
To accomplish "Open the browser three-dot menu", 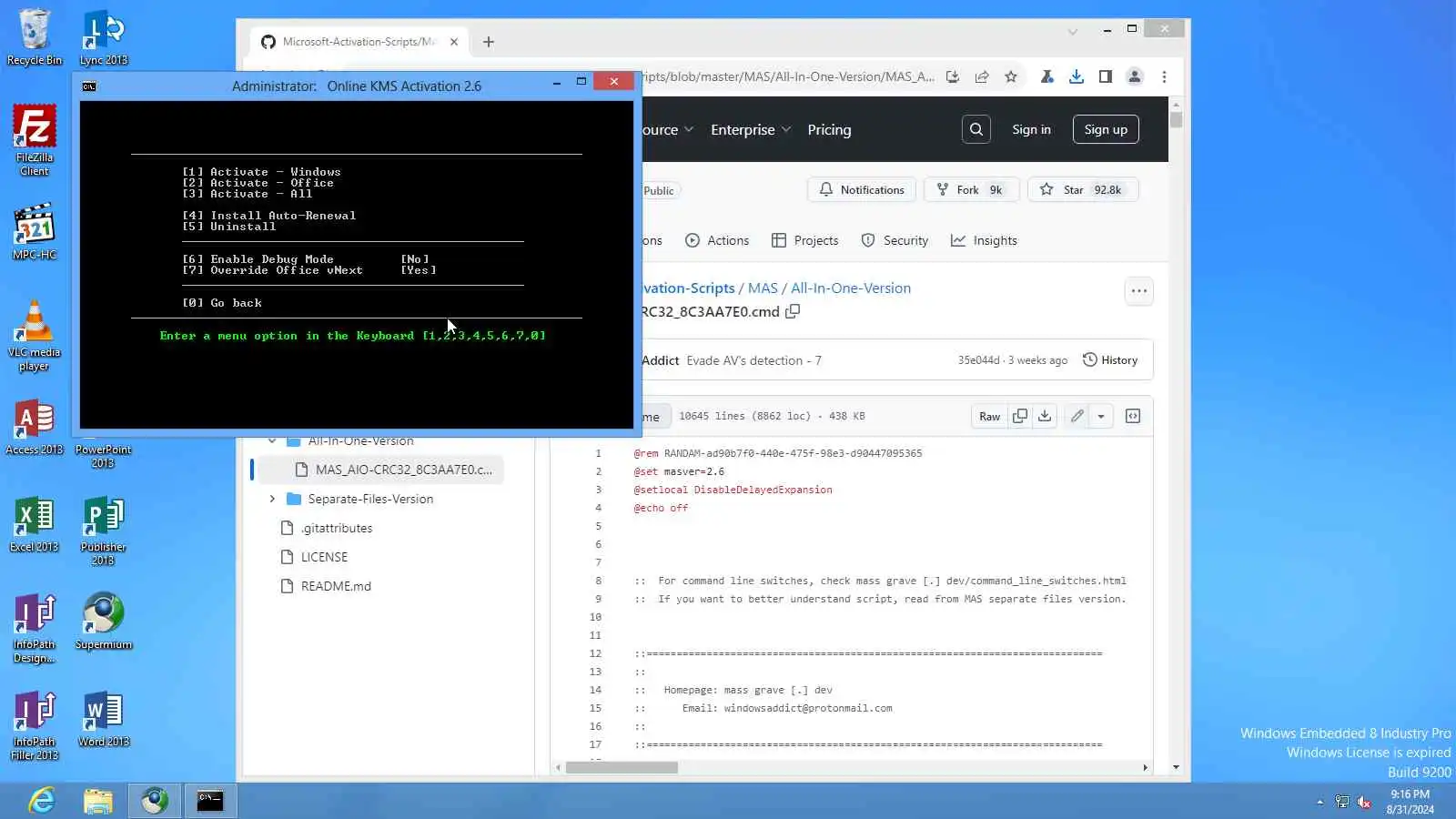I will point(1164,76).
